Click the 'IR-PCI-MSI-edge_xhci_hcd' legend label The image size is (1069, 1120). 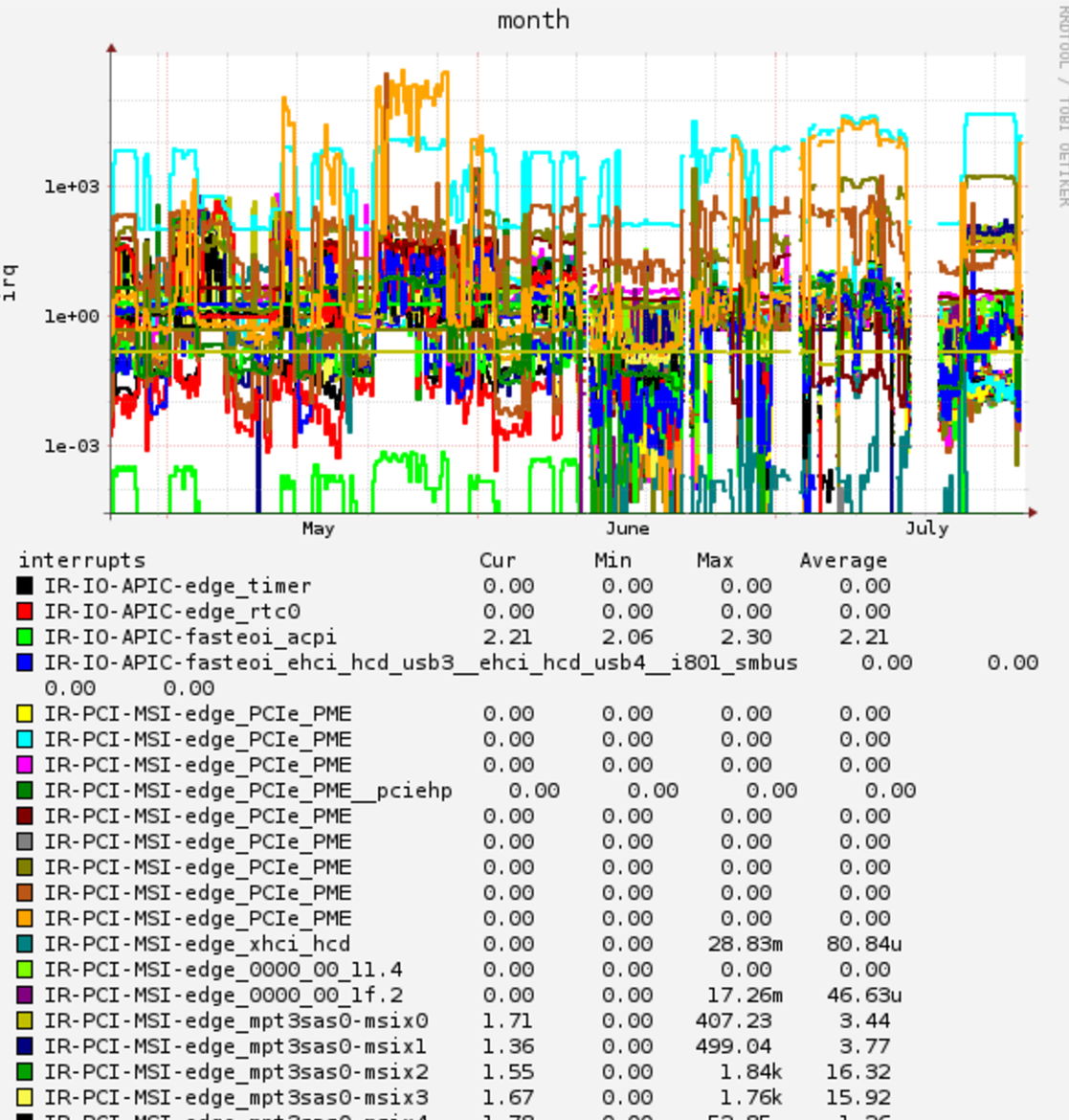(197, 944)
